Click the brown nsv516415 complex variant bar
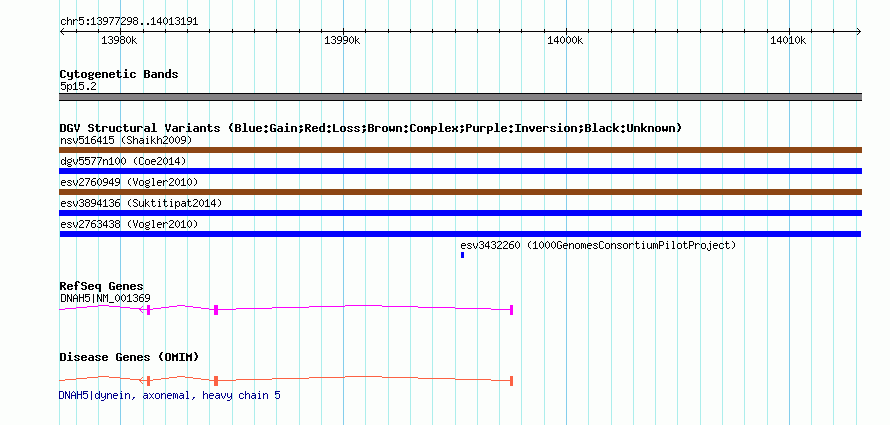The height and width of the screenshot is (425, 890). tap(460, 150)
